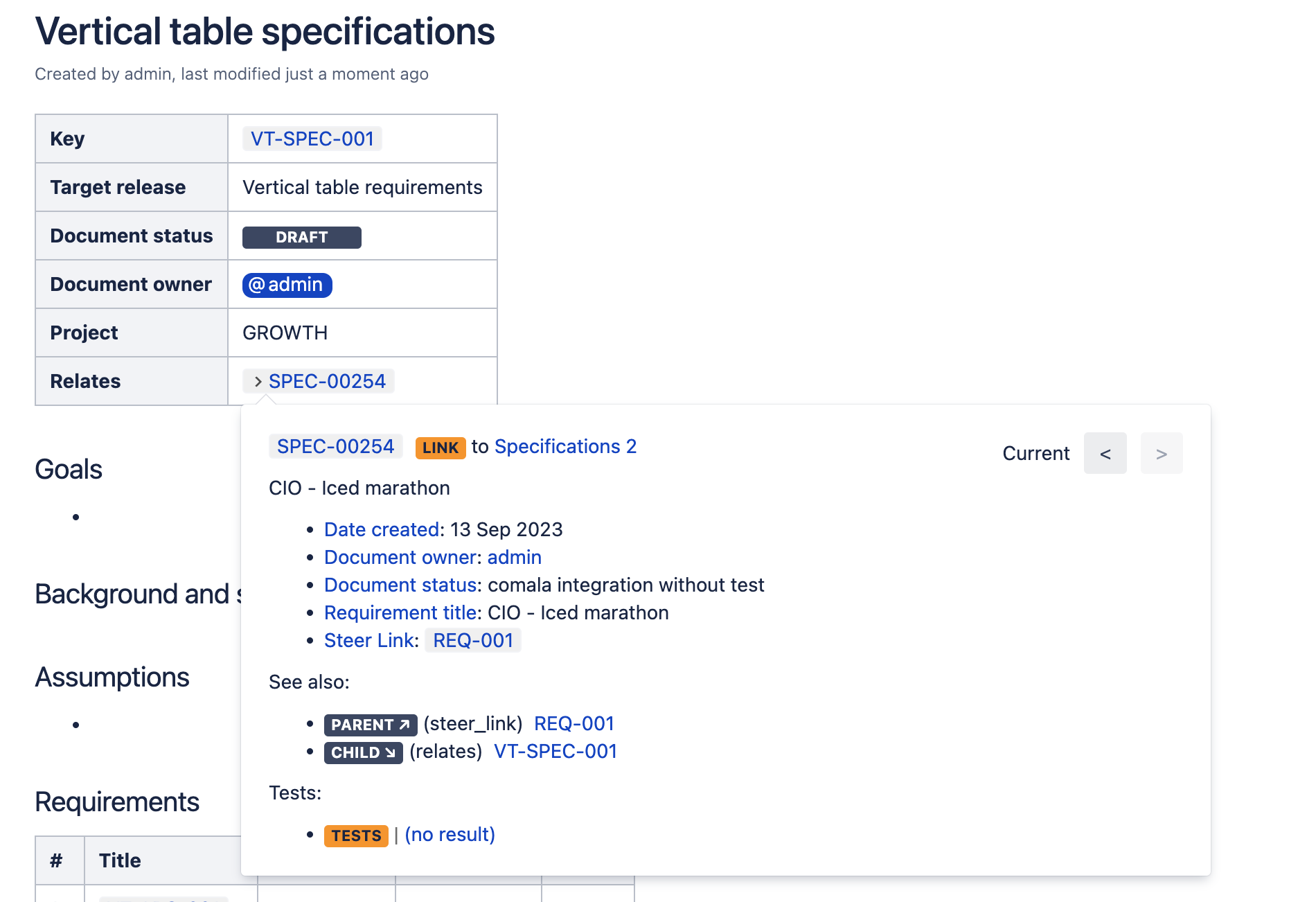Open the Specifications 2 page link

(x=564, y=447)
